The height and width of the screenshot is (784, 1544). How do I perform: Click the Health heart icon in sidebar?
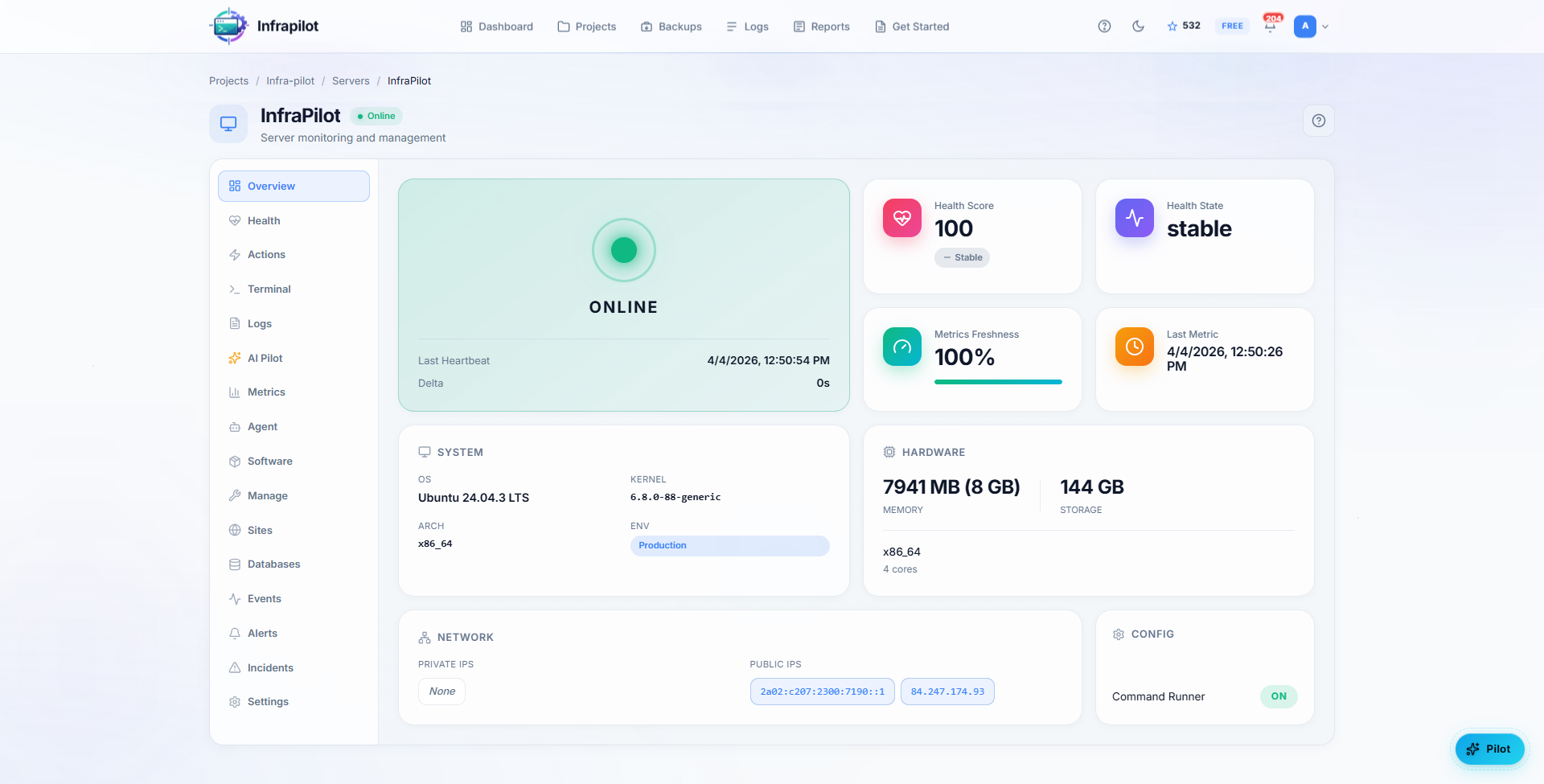tap(234, 220)
